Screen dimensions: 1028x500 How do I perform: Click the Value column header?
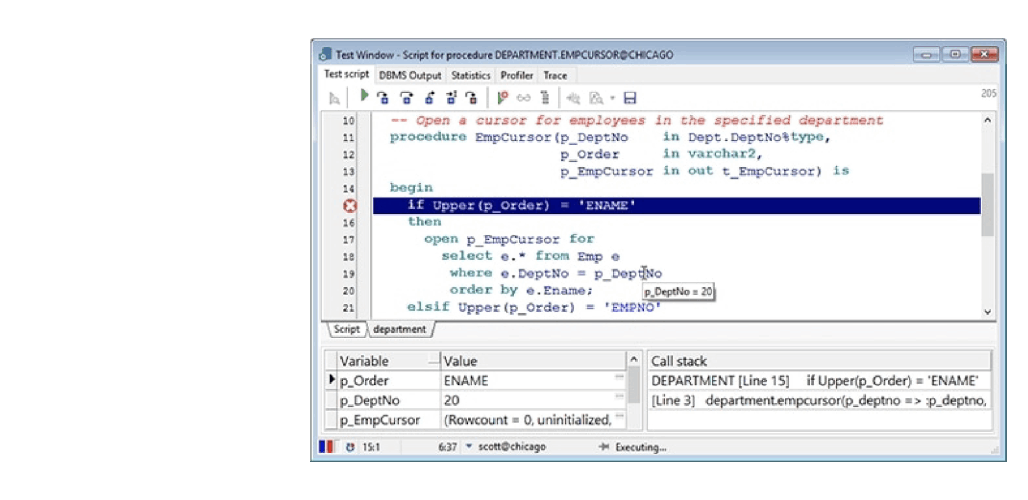(x=534, y=361)
